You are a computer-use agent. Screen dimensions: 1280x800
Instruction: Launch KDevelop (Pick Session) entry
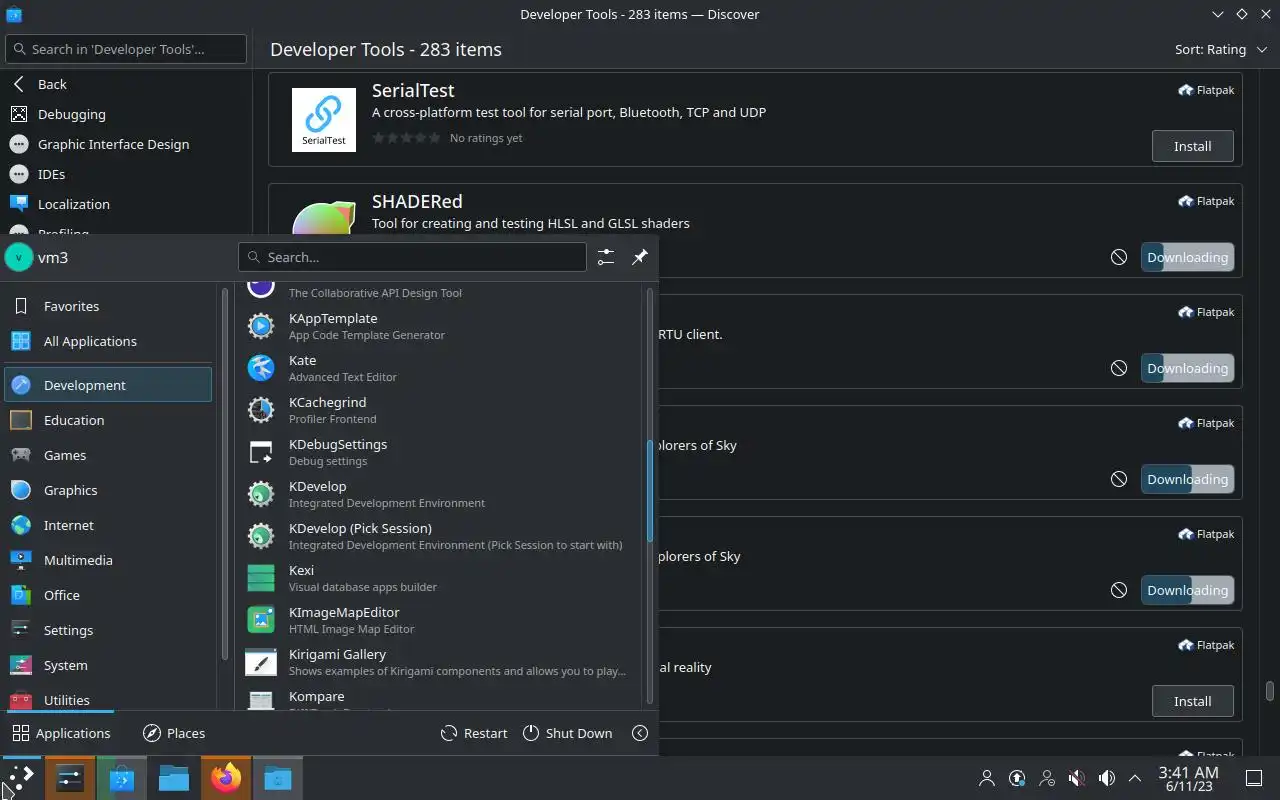coord(440,536)
